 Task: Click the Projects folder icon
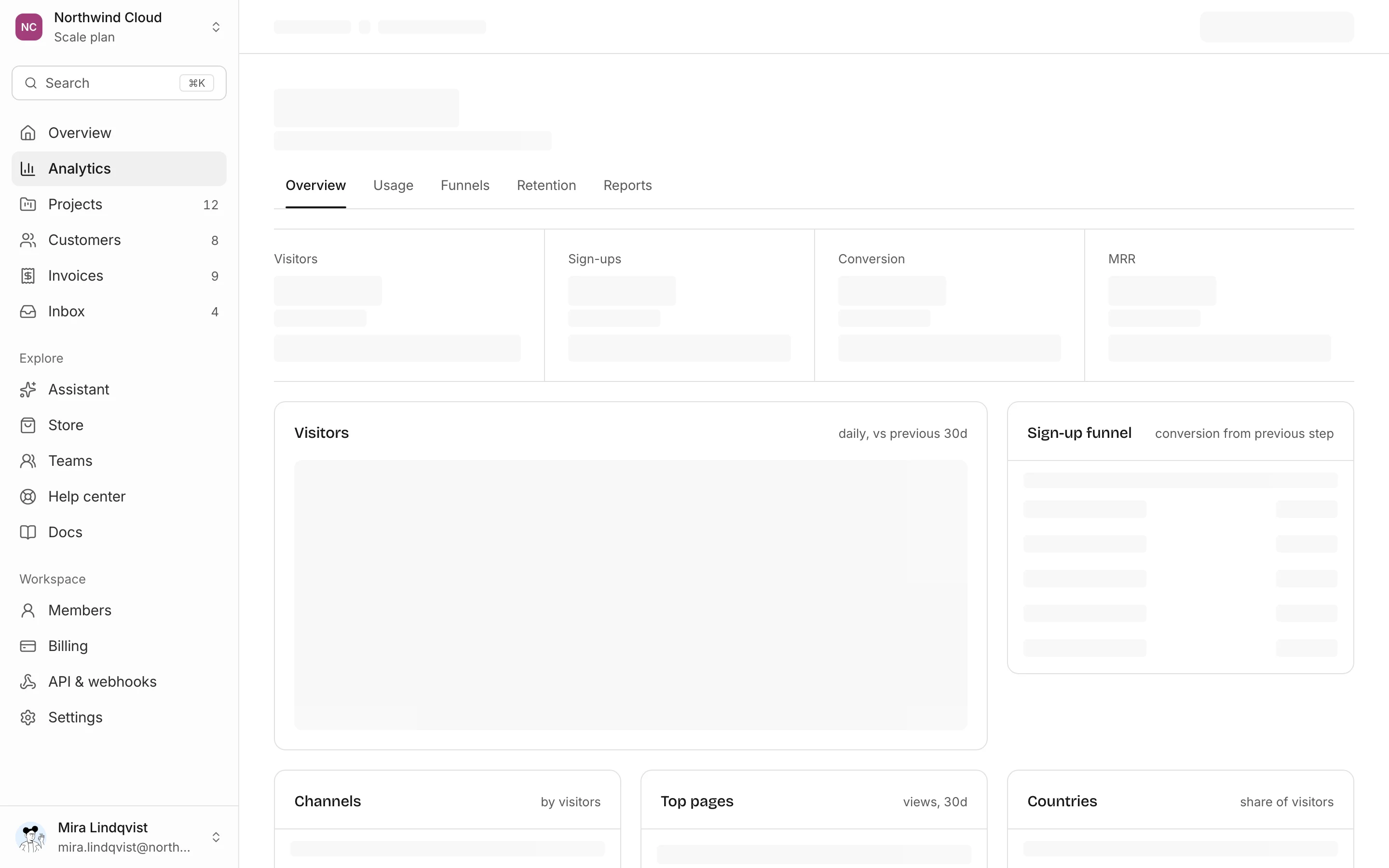[27, 204]
